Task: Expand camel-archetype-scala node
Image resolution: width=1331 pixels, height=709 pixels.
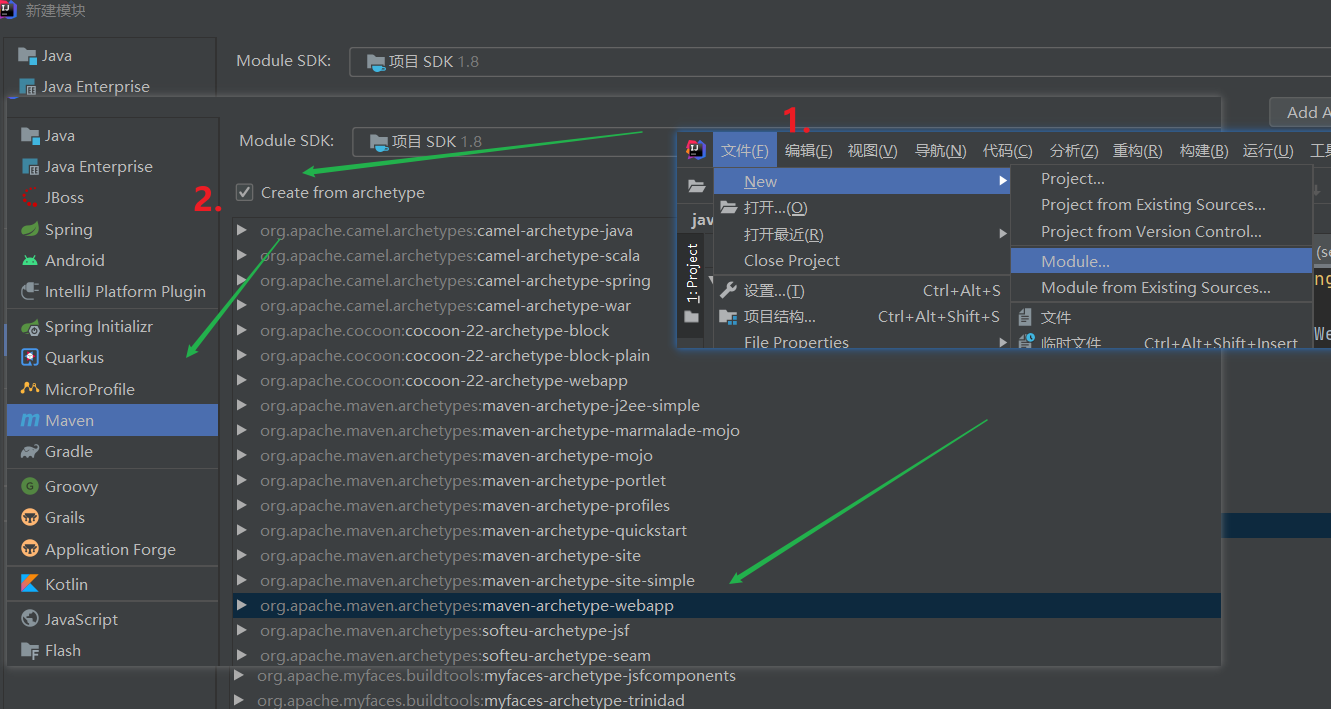Action: coord(242,256)
